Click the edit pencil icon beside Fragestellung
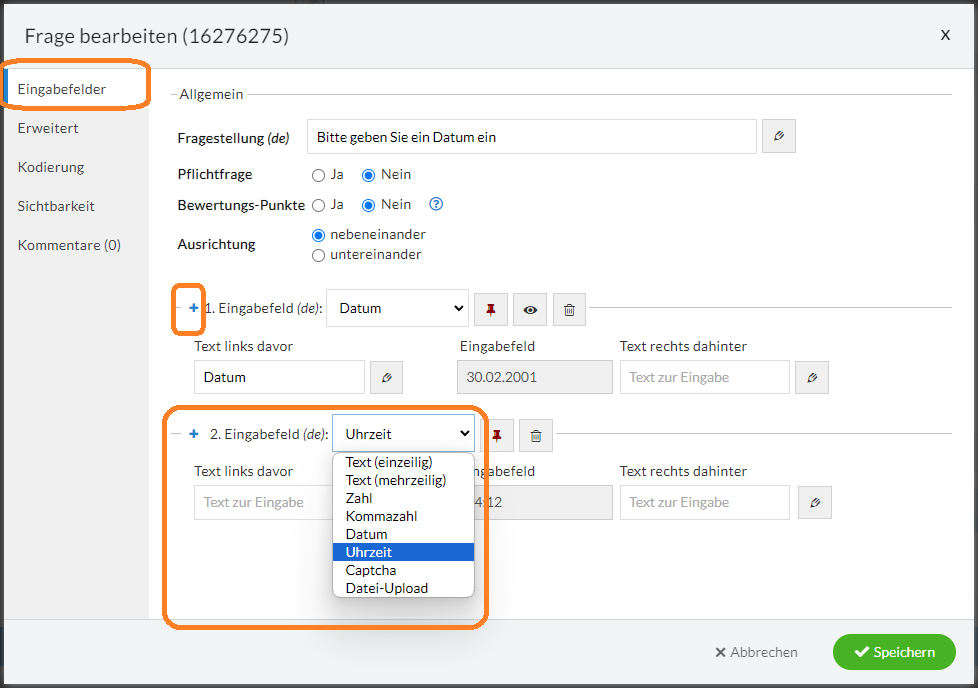Screen dimensions: 978x688 click(778, 137)
